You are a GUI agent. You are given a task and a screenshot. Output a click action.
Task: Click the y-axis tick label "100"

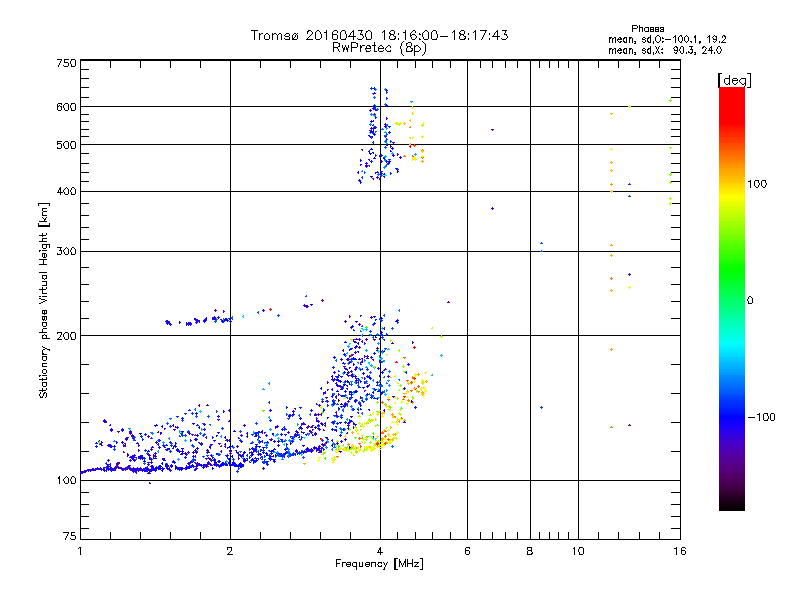tap(66, 480)
